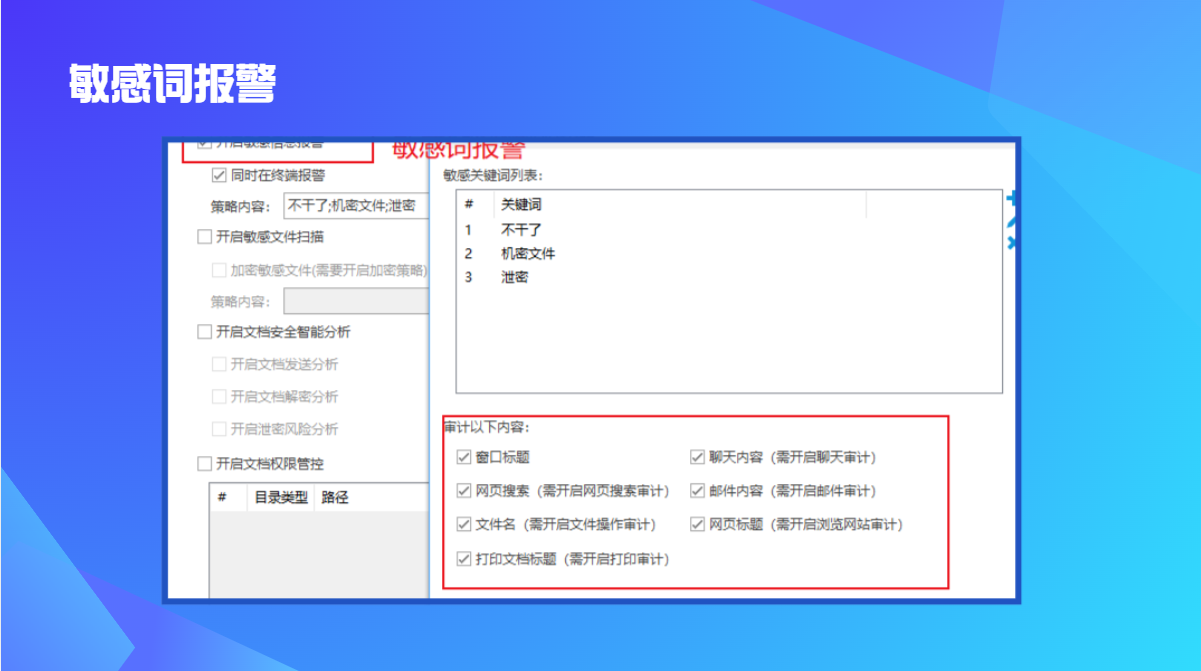Tick the 开启文档发送分析 checkbox
The width and height of the screenshot is (1201, 671).
(x=219, y=364)
